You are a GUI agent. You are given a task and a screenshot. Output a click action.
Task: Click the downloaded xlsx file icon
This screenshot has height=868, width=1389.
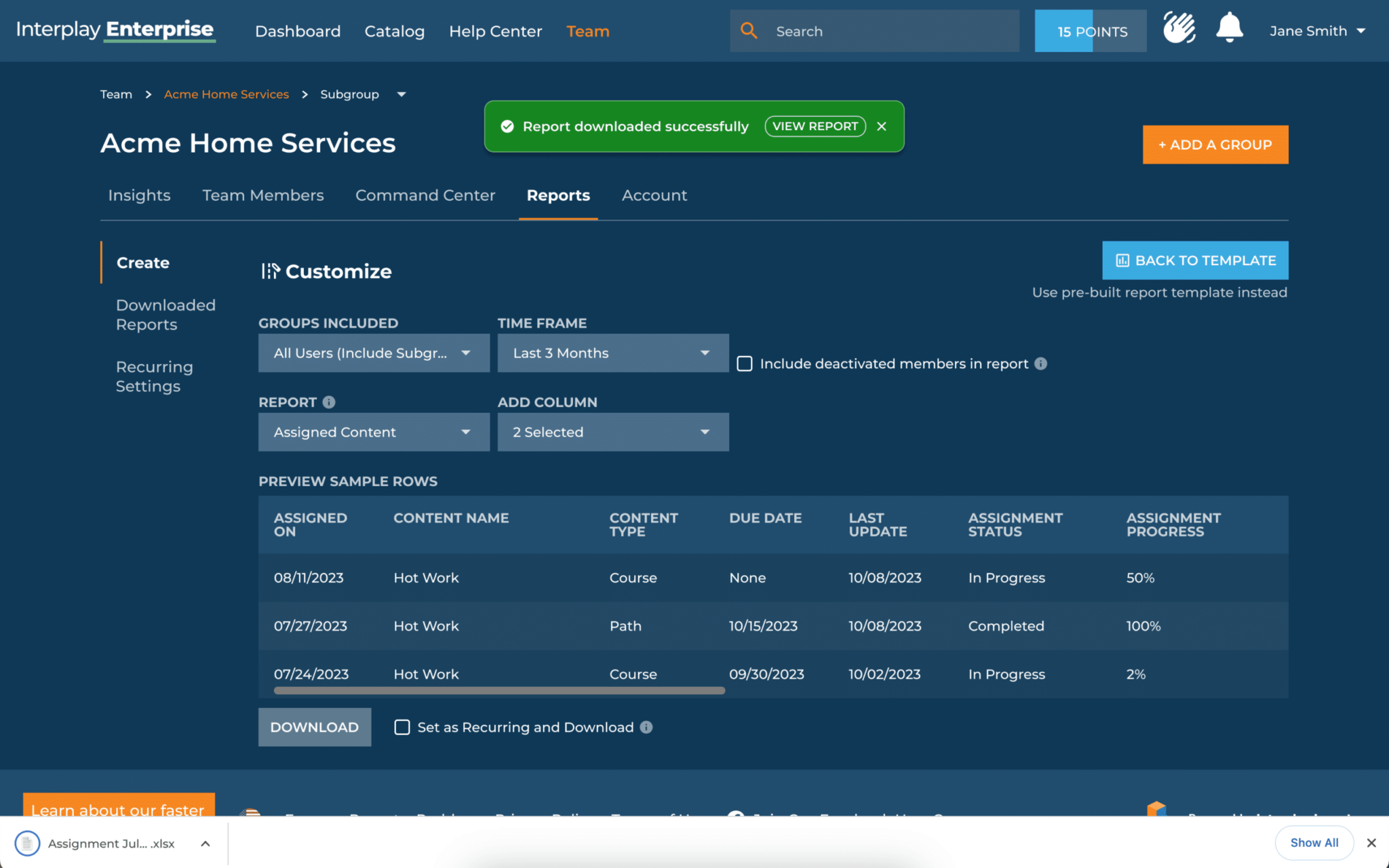tap(27, 843)
